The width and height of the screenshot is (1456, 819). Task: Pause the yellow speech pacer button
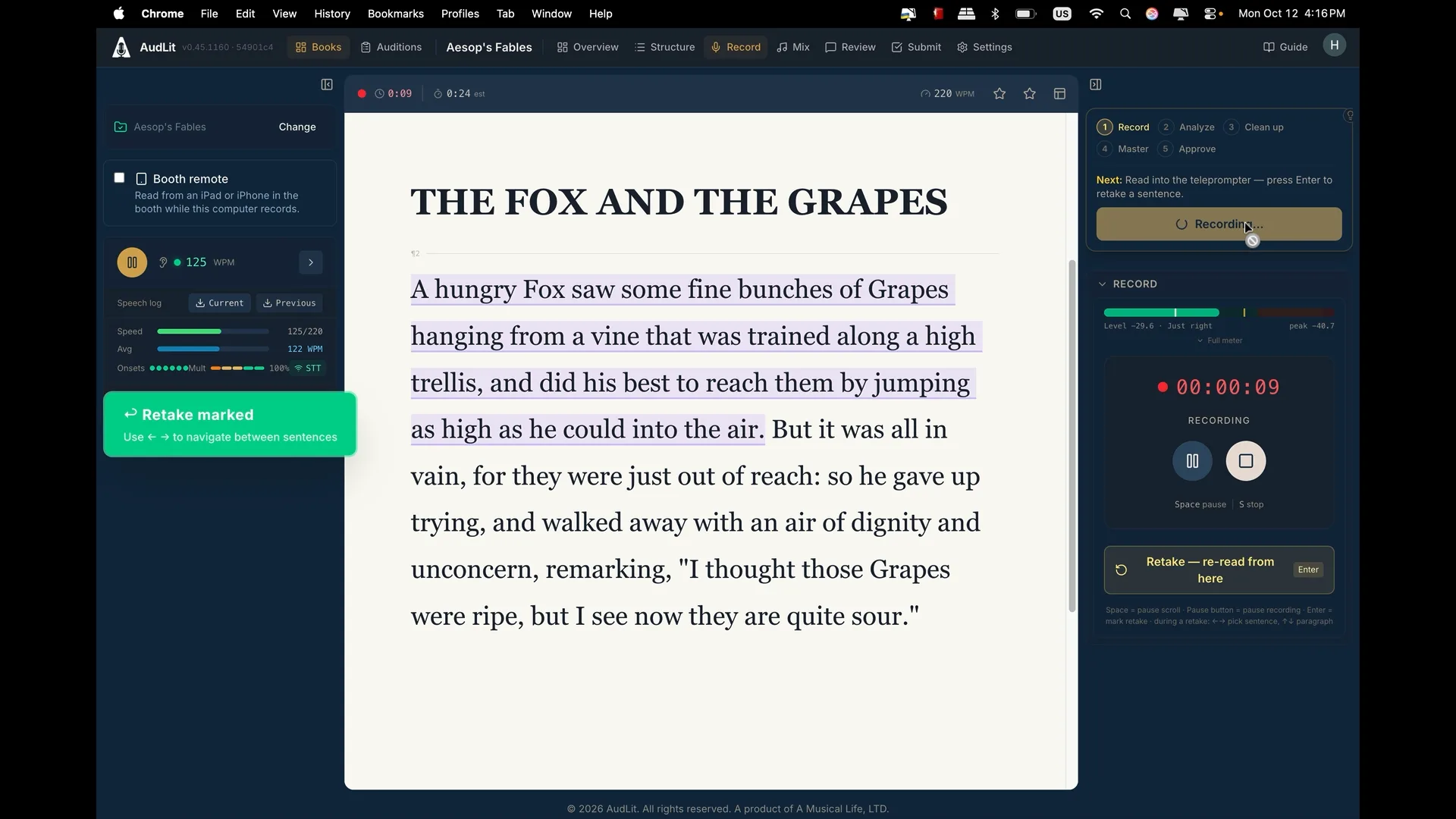pyautogui.click(x=132, y=262)
